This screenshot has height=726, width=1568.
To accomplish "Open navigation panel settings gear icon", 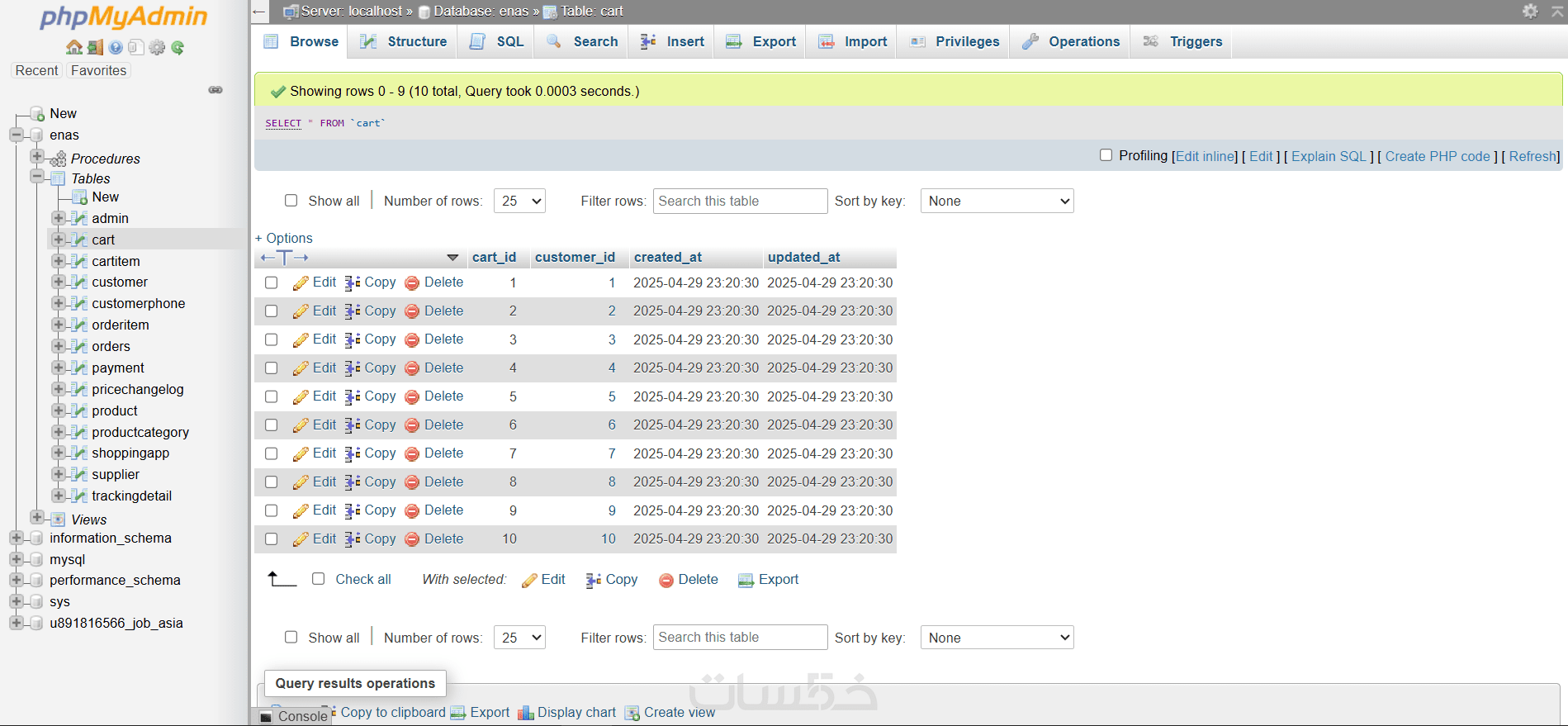I will point(157,47).
